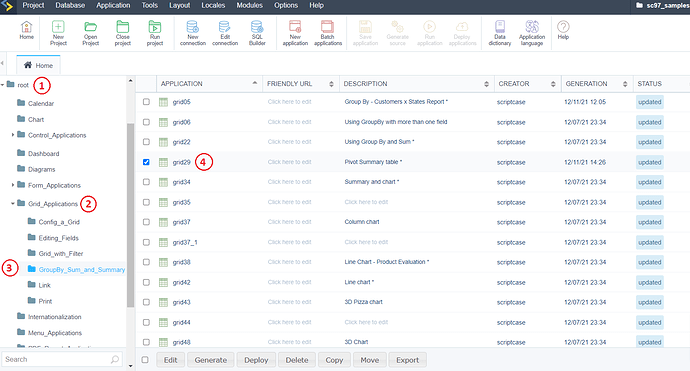690x371 pixels.
Task: Click the folder tree vertical scrollbar
Action: point(130,215)
